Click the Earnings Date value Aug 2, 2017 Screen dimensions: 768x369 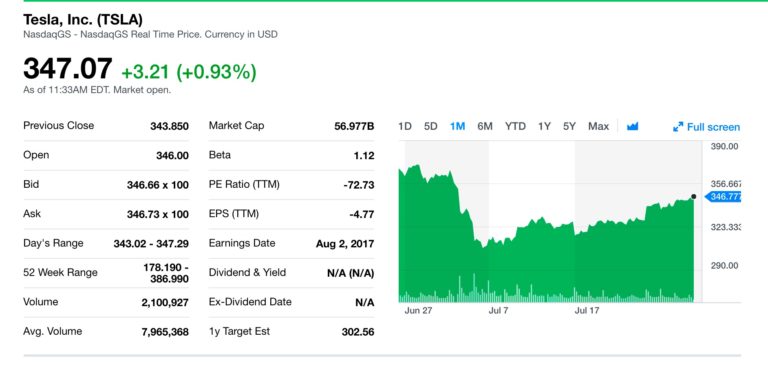pyautogui.click(x=345, y=244)
